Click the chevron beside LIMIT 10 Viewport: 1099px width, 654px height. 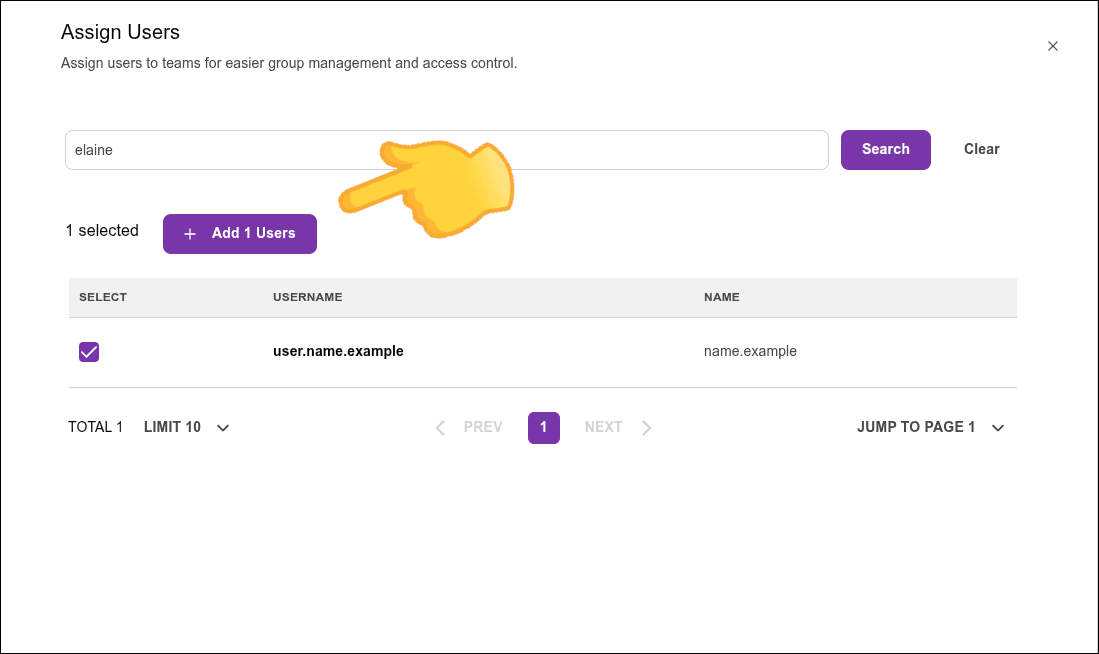pos(222,427)
